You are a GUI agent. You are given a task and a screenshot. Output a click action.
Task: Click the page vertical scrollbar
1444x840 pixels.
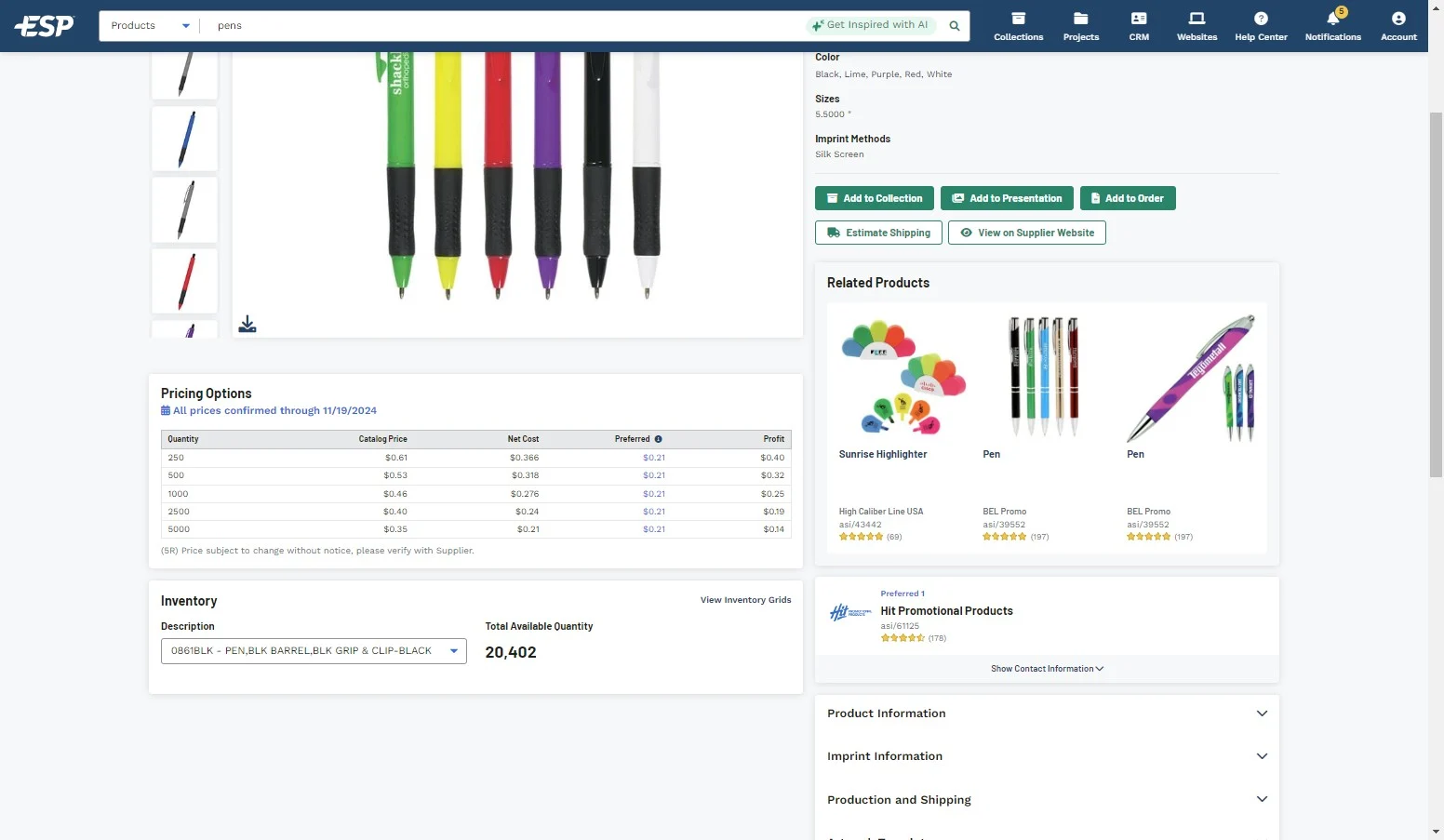tap(1436, 295)
